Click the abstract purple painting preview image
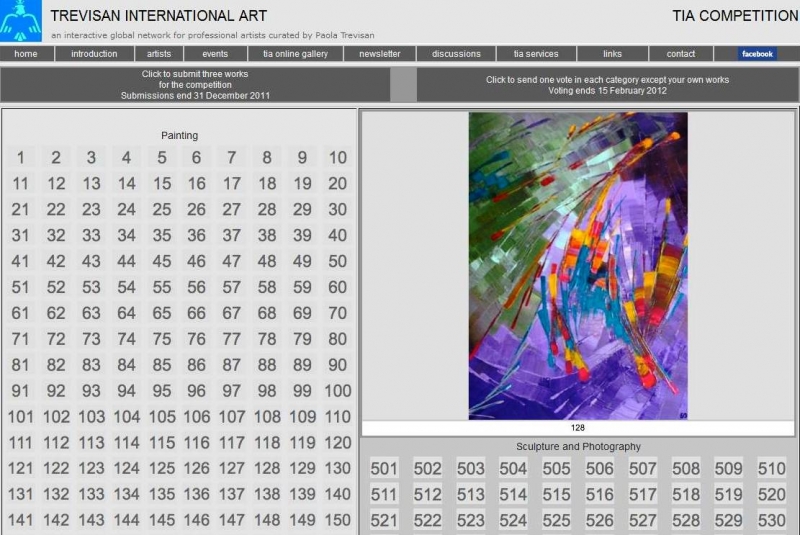The image size is (800, 535). coord(578,265)
